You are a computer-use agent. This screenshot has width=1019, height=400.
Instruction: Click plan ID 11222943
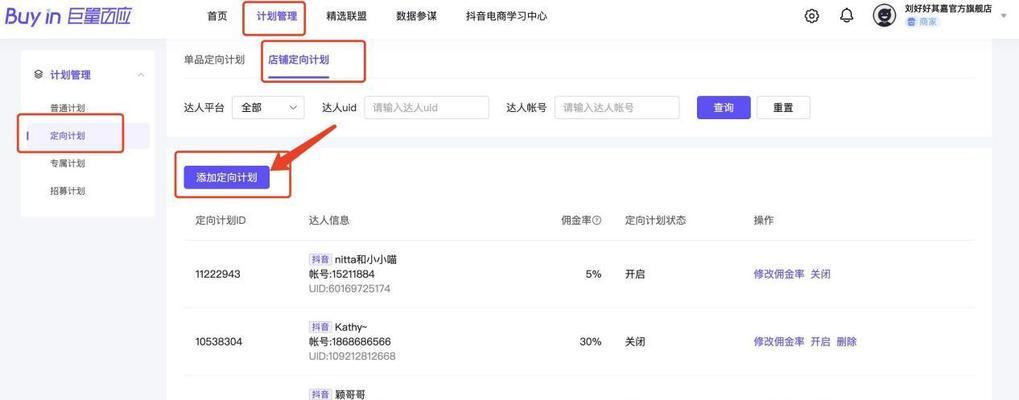(218, 274)
